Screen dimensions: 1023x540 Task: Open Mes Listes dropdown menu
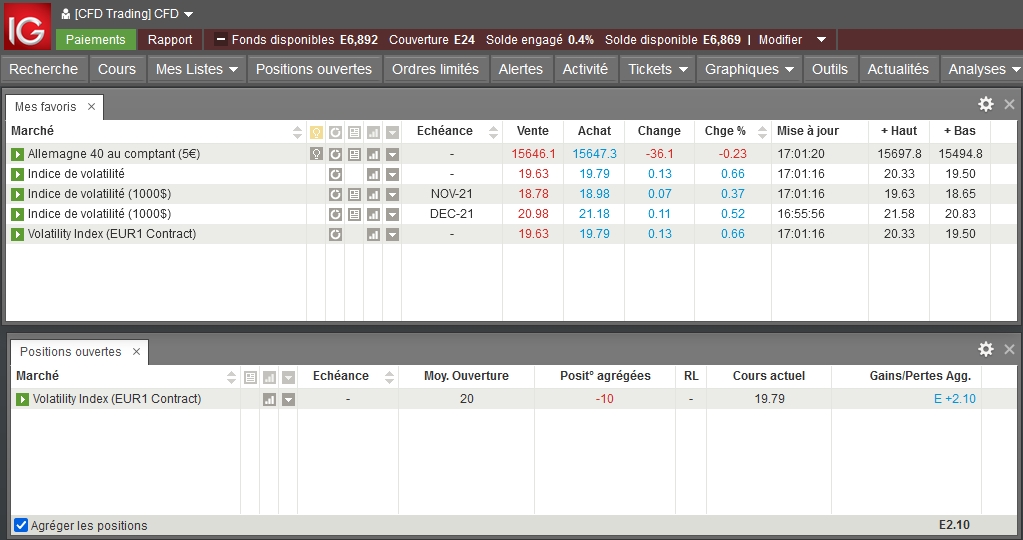tap(197, 69)
